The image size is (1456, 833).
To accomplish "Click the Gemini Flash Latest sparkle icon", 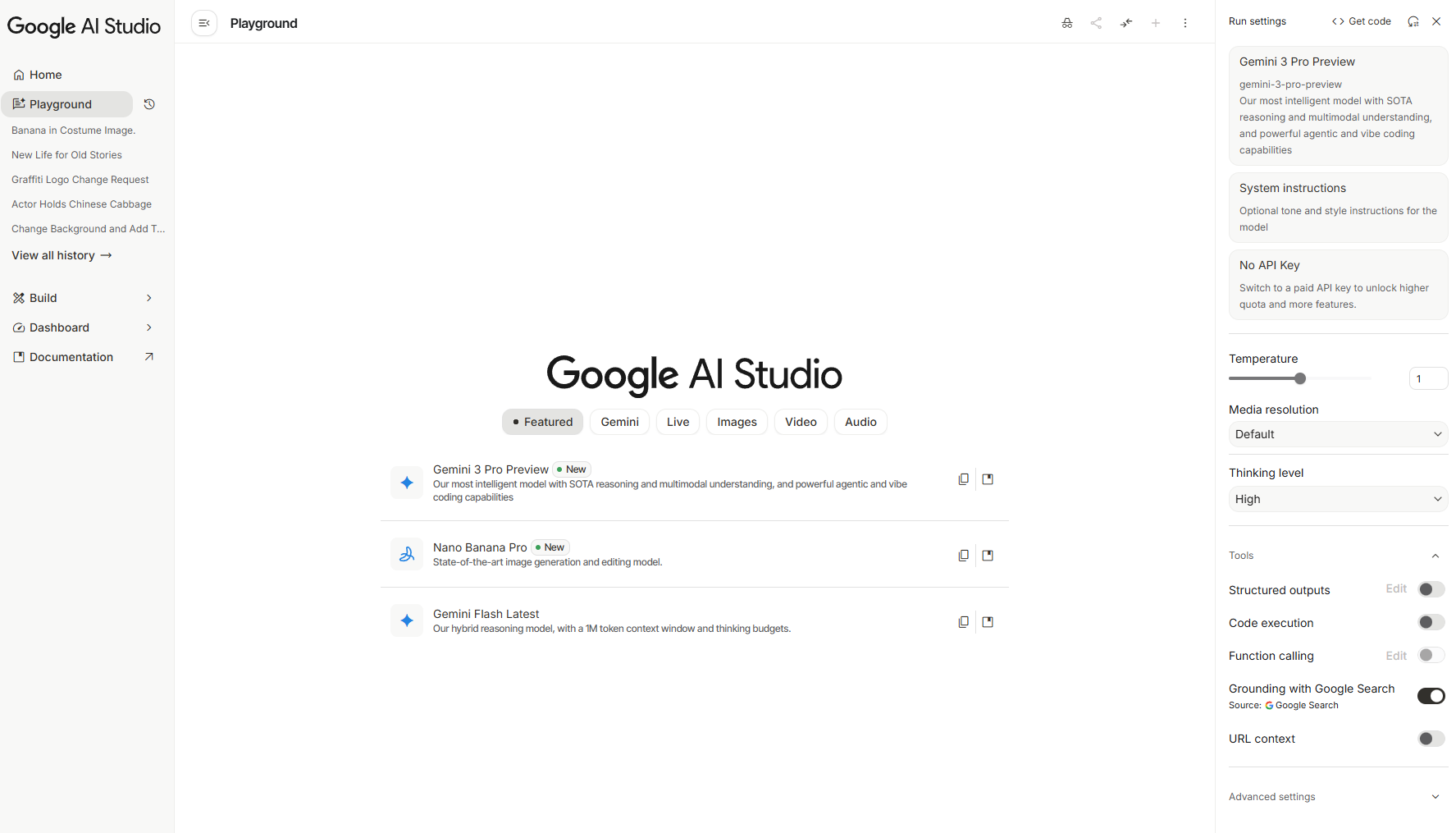I will click(x=407, y=620).
